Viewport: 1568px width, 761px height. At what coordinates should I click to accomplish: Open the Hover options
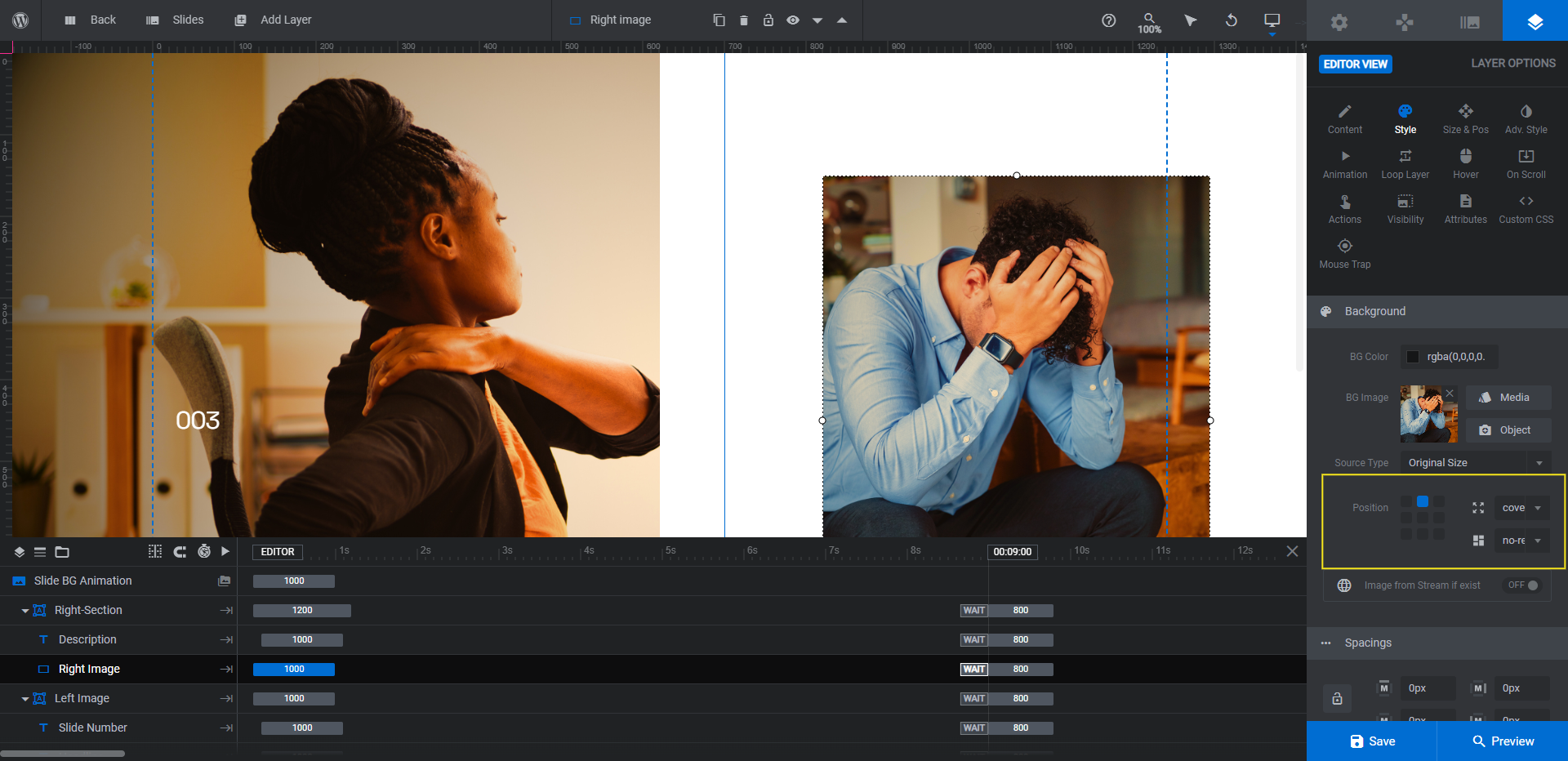(x=1466, y=164)
